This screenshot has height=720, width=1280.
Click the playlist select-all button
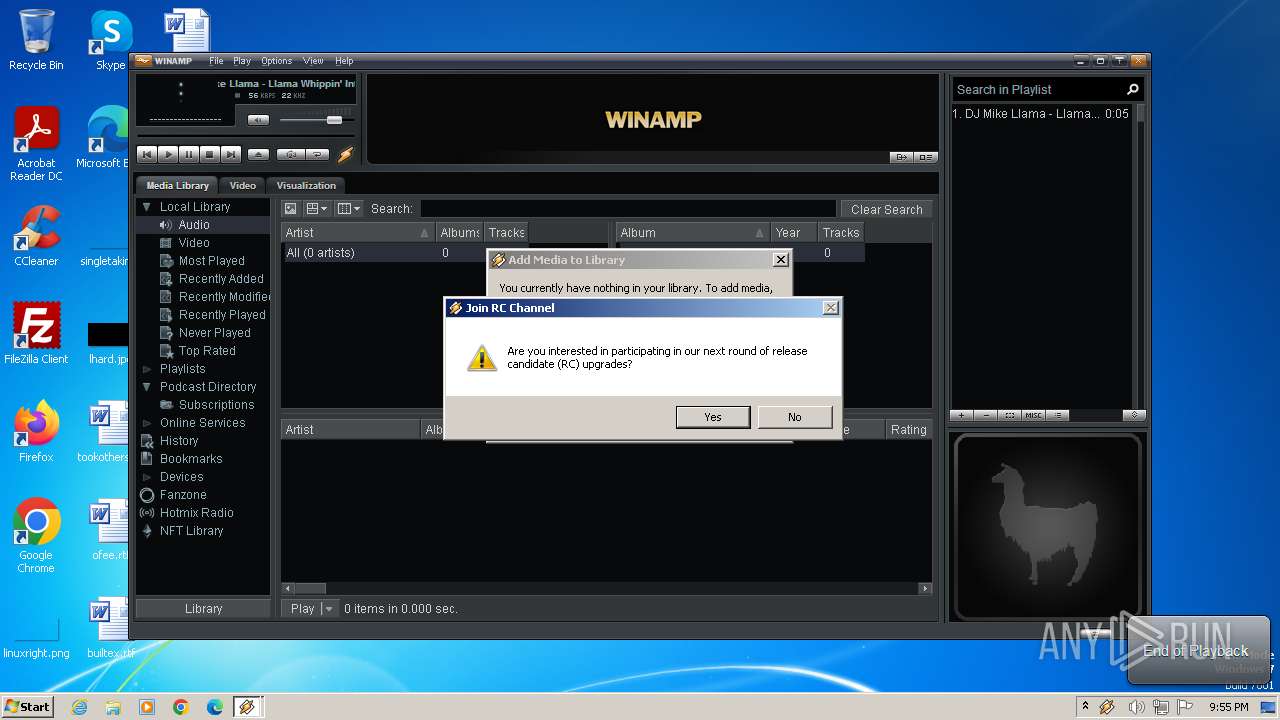(1010, 415)
